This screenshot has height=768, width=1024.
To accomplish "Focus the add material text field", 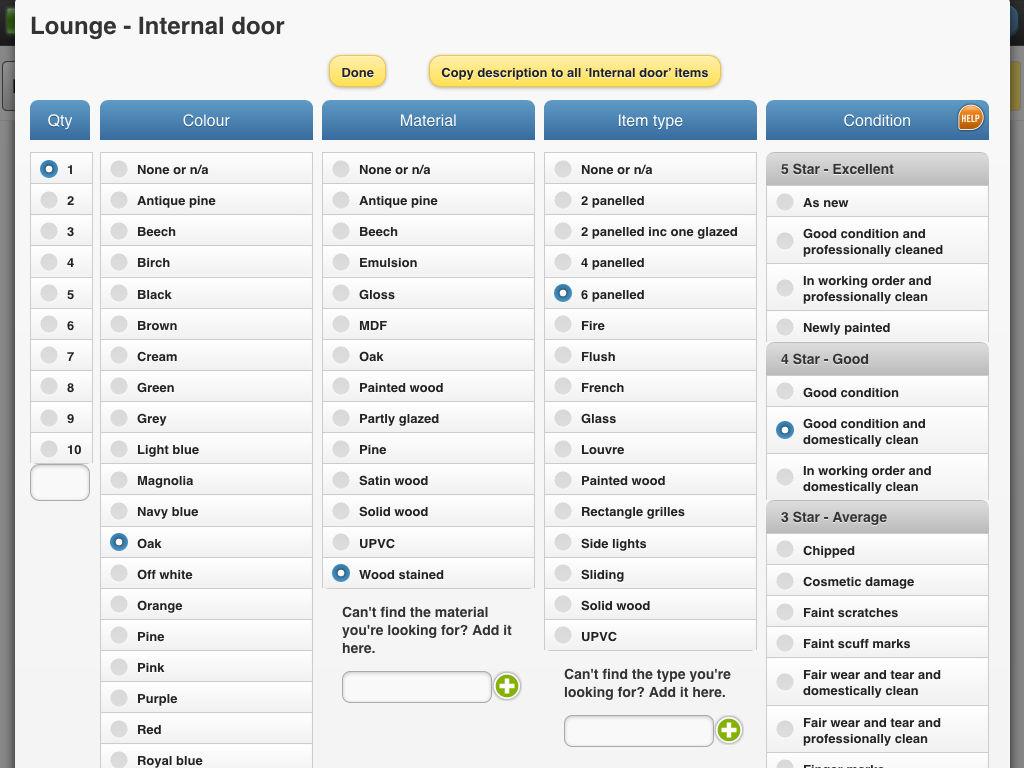I will pyautogui.click(x=417, y=686).
